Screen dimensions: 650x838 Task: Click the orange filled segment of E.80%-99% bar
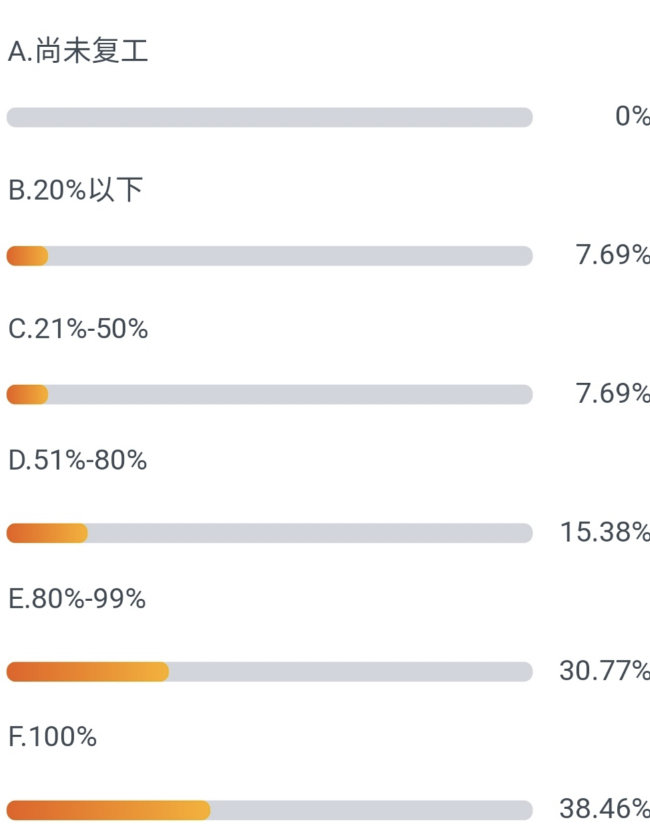tap(88, 672)
